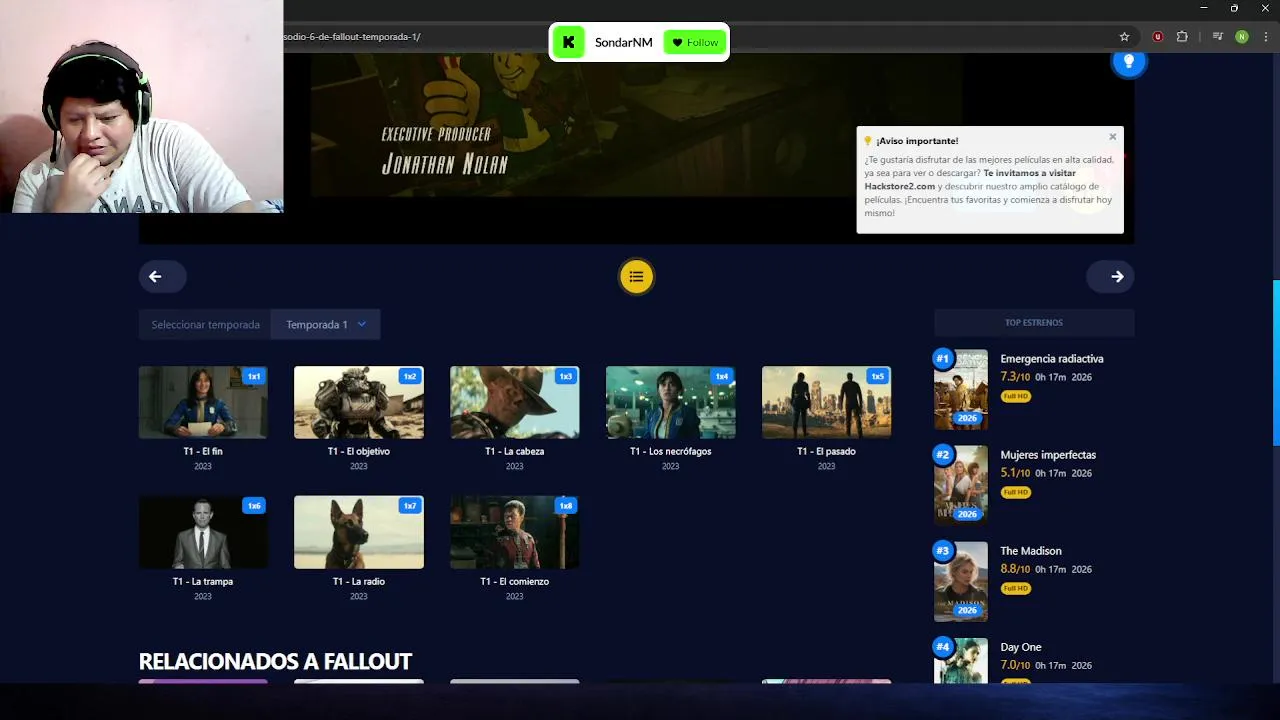1280x720 pixels.
Task: Open episode T1 - El fin thumbnail
Action: [203, 402]
